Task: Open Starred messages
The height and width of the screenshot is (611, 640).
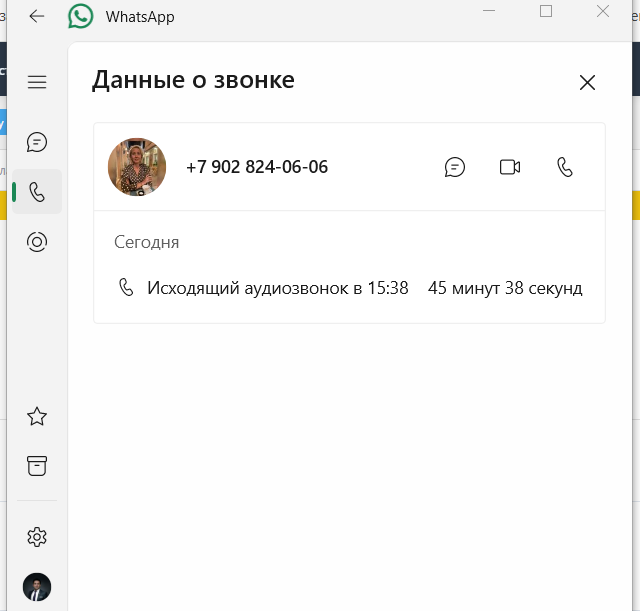Action: [x=37, y=416]
